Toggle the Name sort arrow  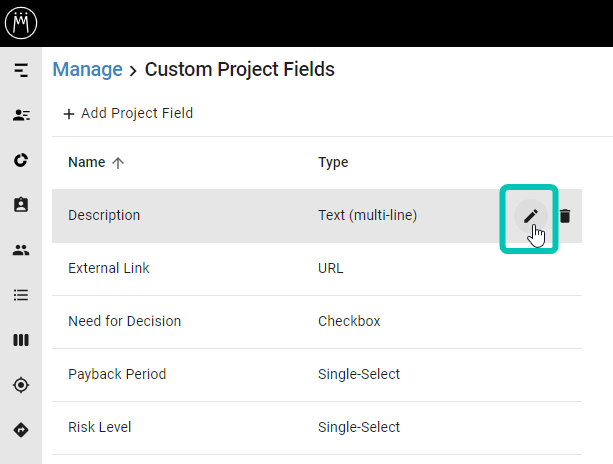coord(118,163)
